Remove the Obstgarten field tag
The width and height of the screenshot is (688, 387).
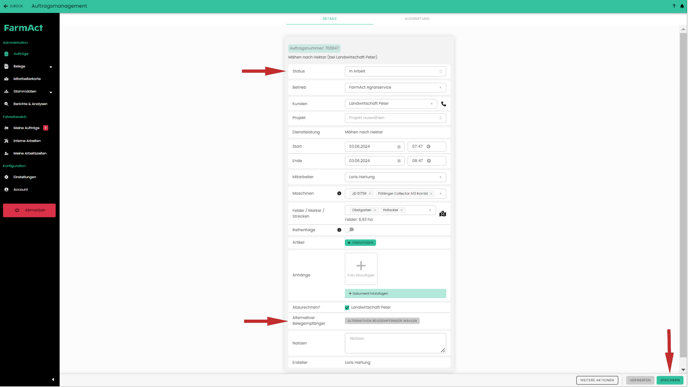pyautogui.click(x=375, y=210)
